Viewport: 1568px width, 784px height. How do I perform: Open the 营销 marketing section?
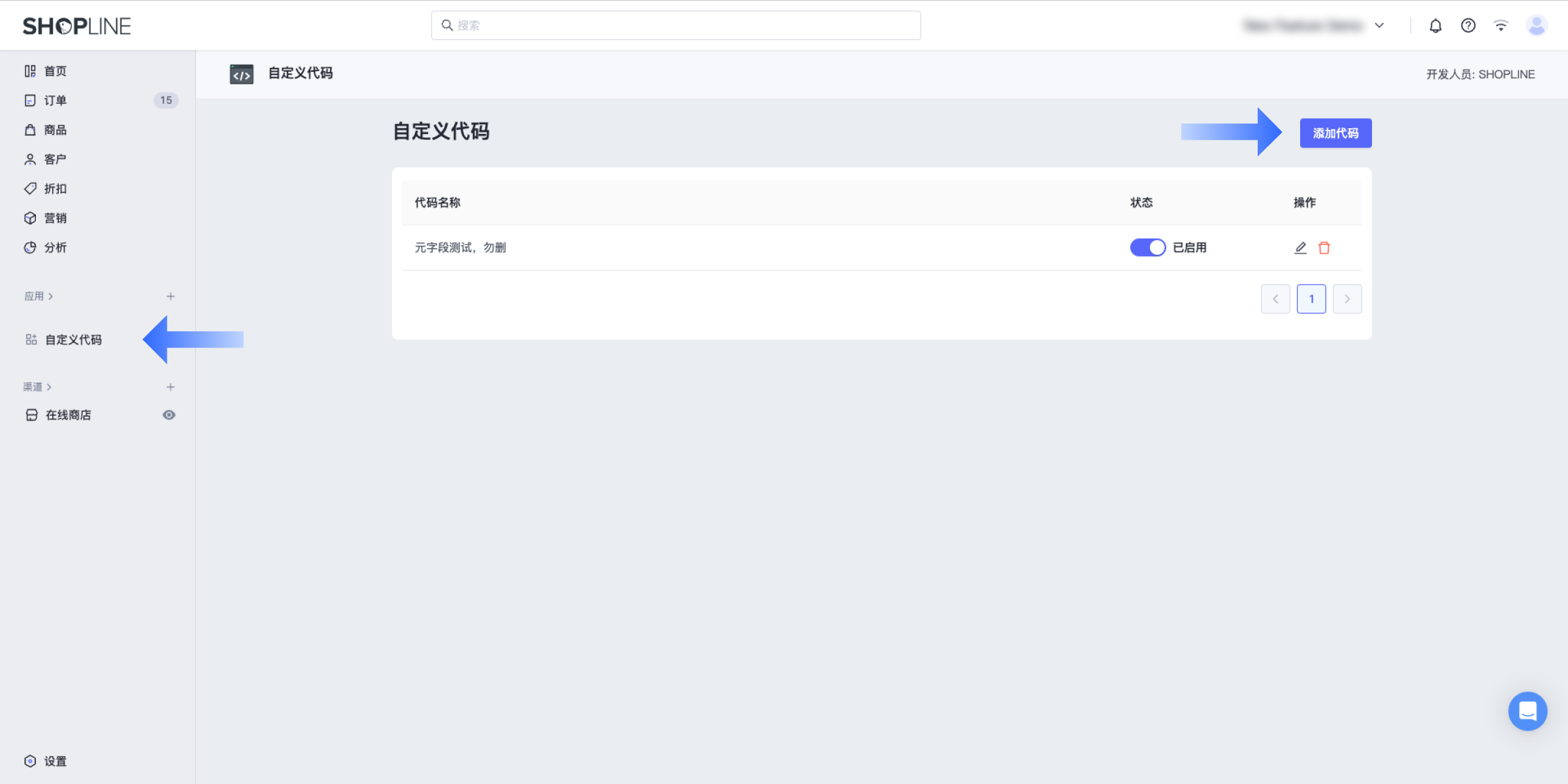pos(30,218)
